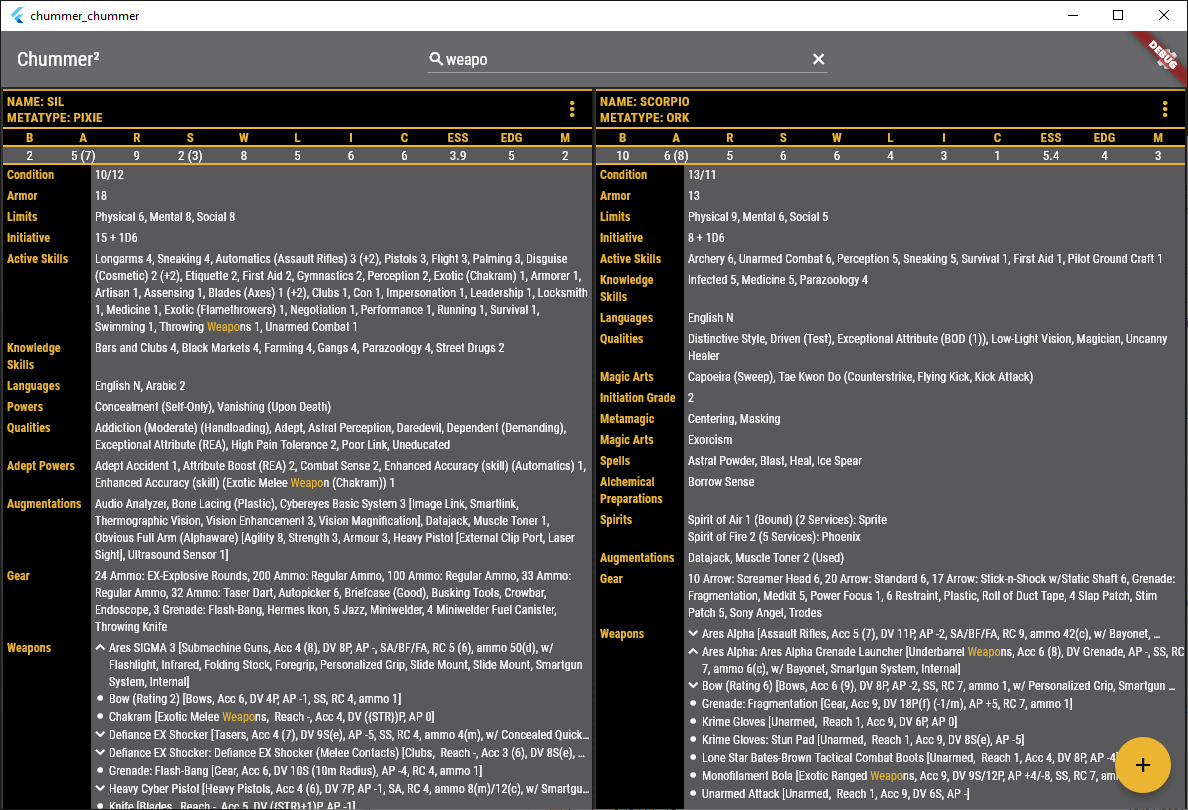The width and height of the screenshot is (1188, 810).
Task: Clear the search field with X icon
Action: [818, 59]
